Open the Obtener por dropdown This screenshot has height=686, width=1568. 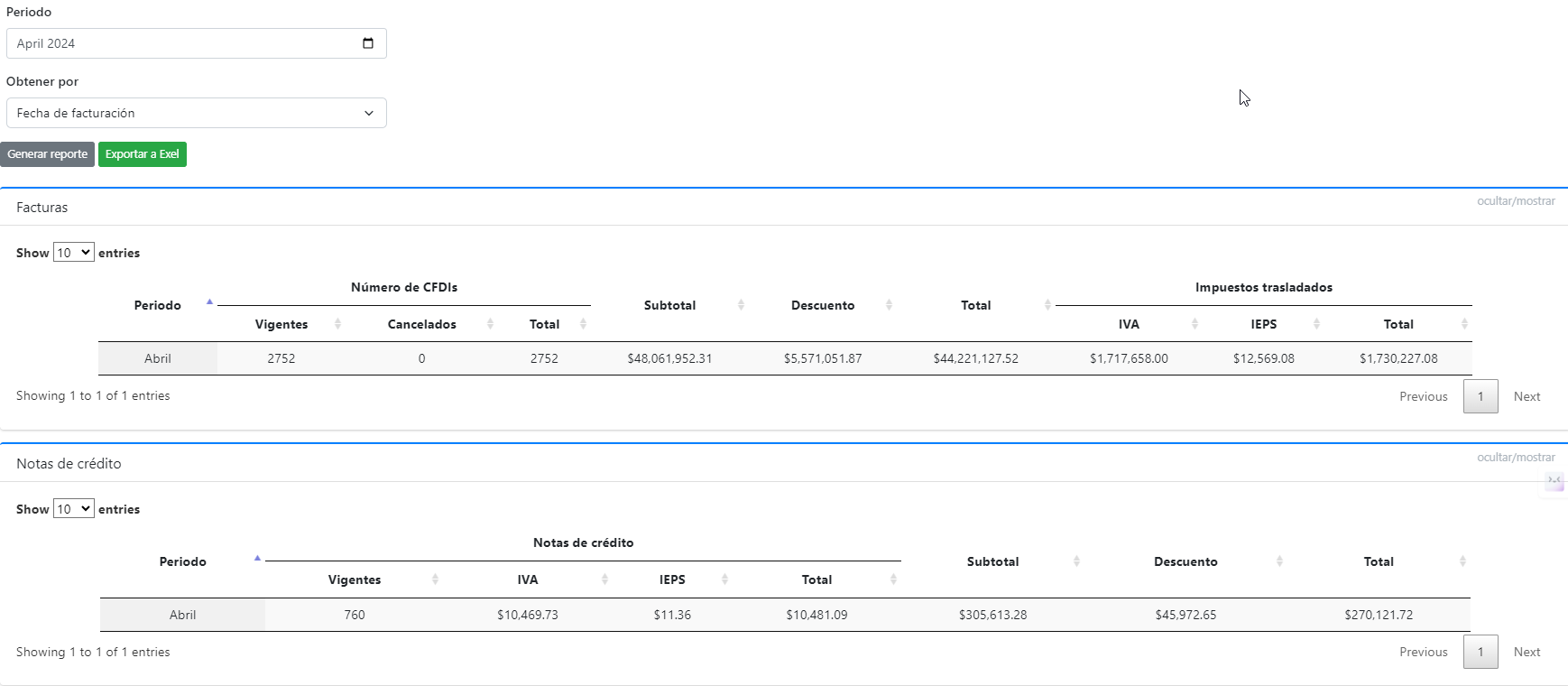point(196,113)
